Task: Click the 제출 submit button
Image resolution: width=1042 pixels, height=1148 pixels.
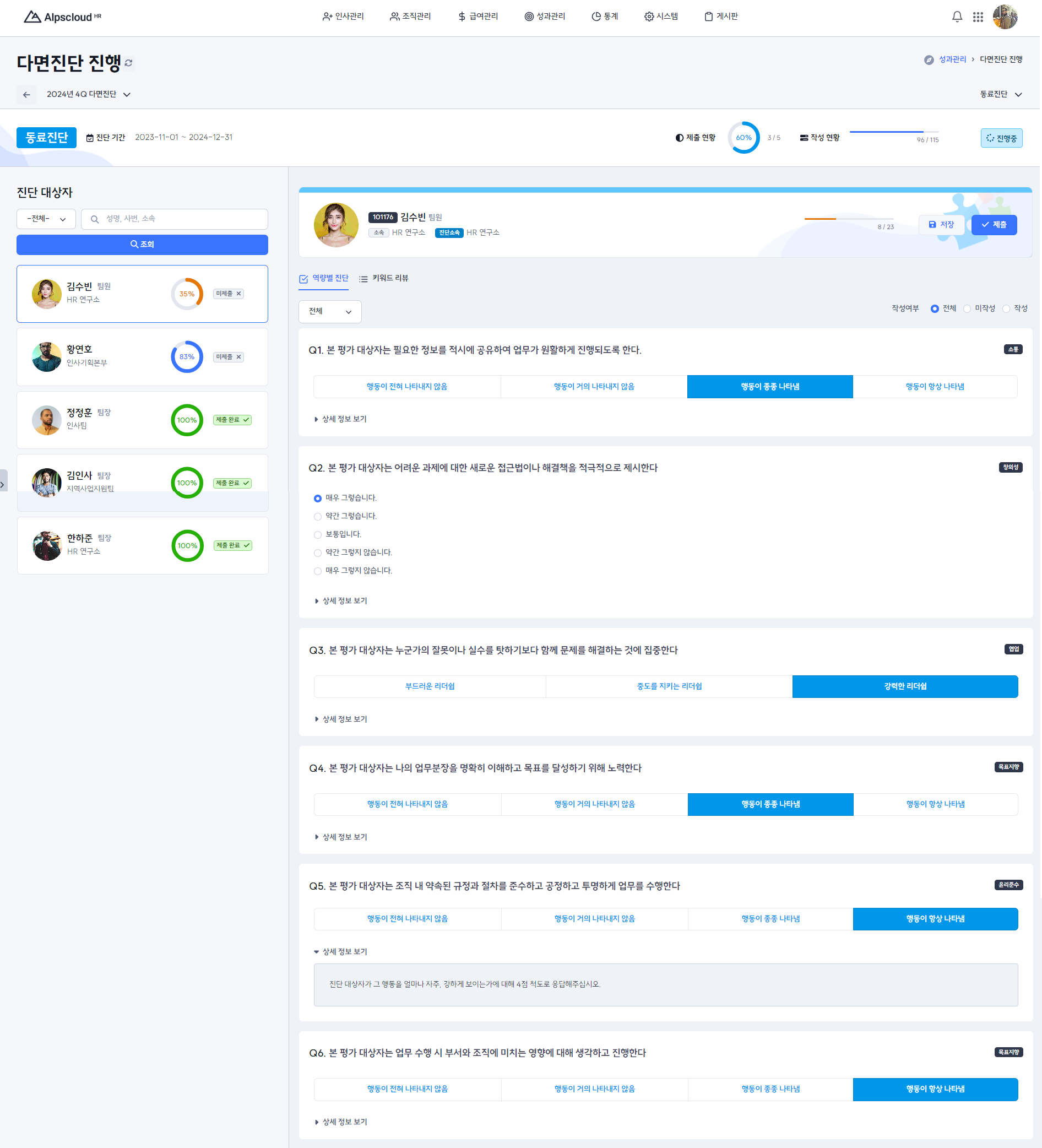Action: coord(995,225)
